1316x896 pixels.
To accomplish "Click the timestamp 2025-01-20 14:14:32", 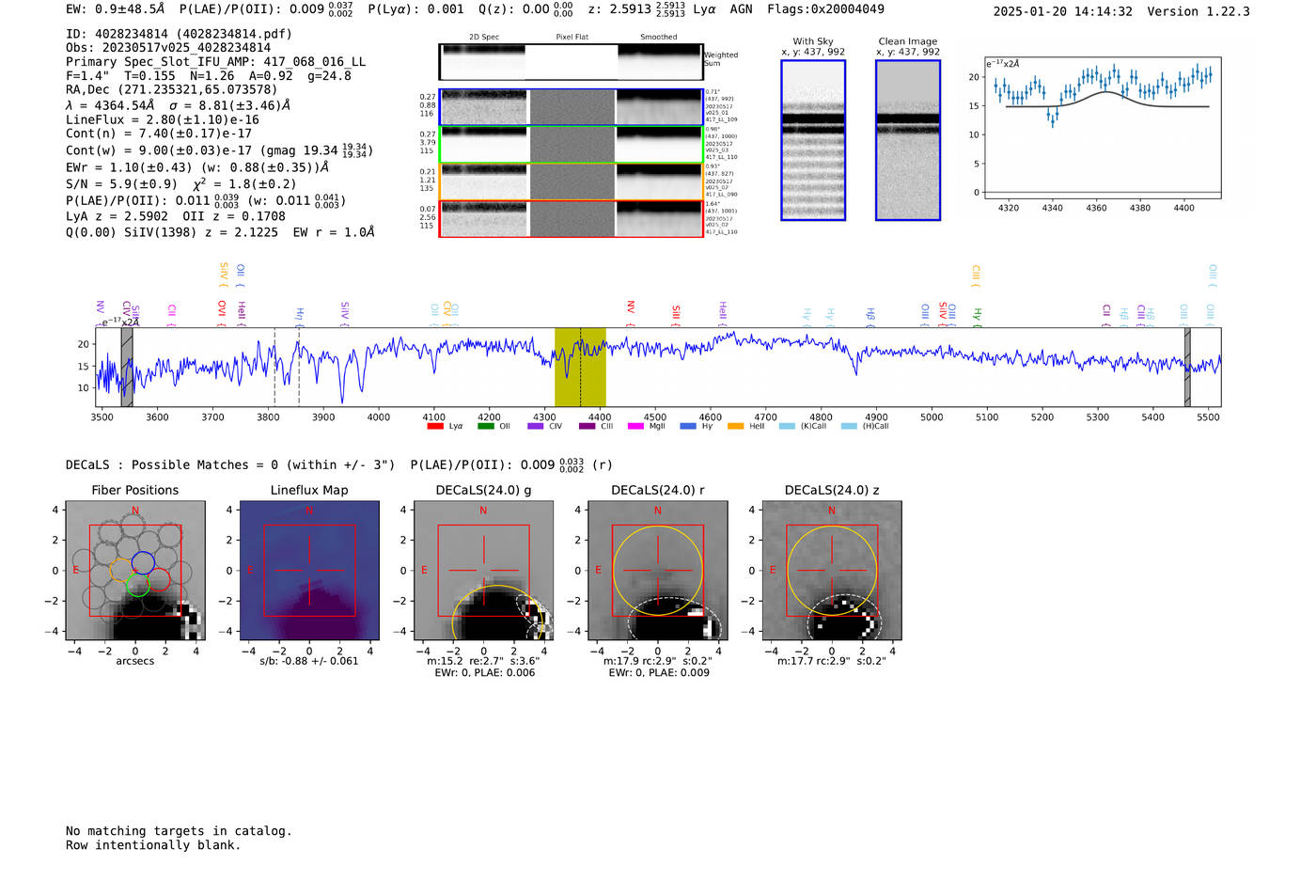I will click(1062, 12).
